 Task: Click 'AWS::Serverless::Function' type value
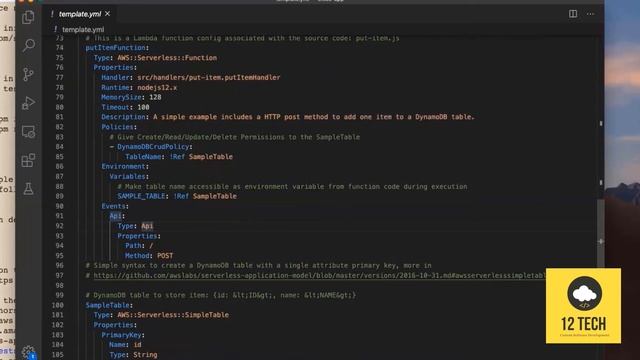coord(167,58)
